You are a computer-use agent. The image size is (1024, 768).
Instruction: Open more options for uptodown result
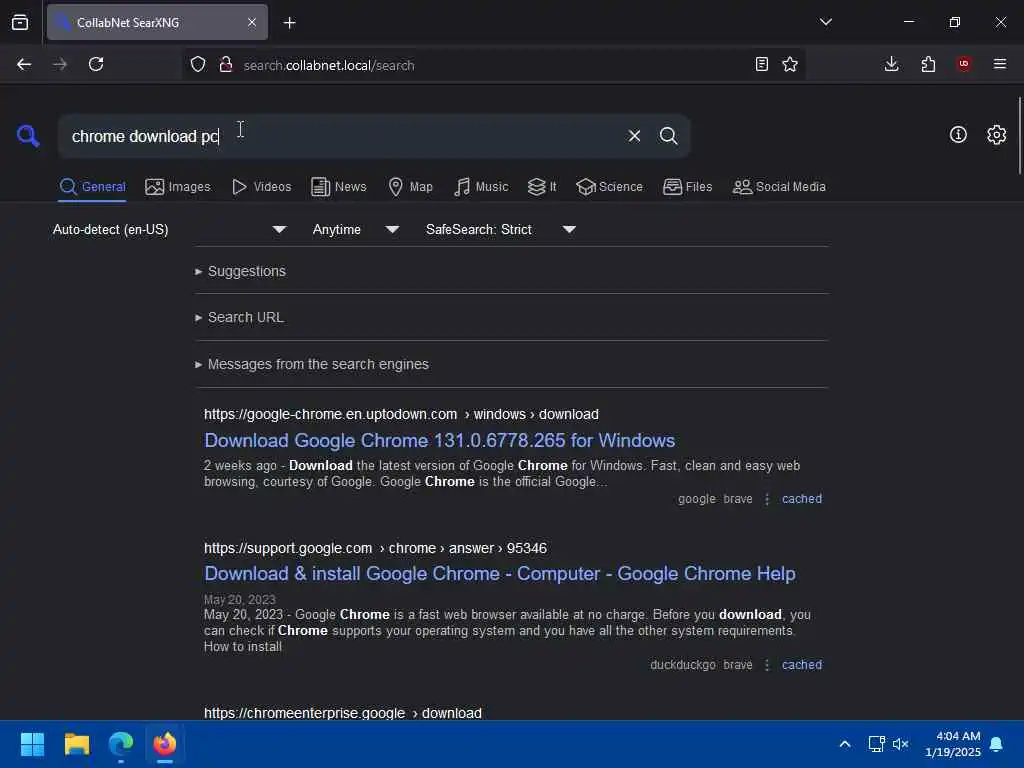tap(767, 499)
